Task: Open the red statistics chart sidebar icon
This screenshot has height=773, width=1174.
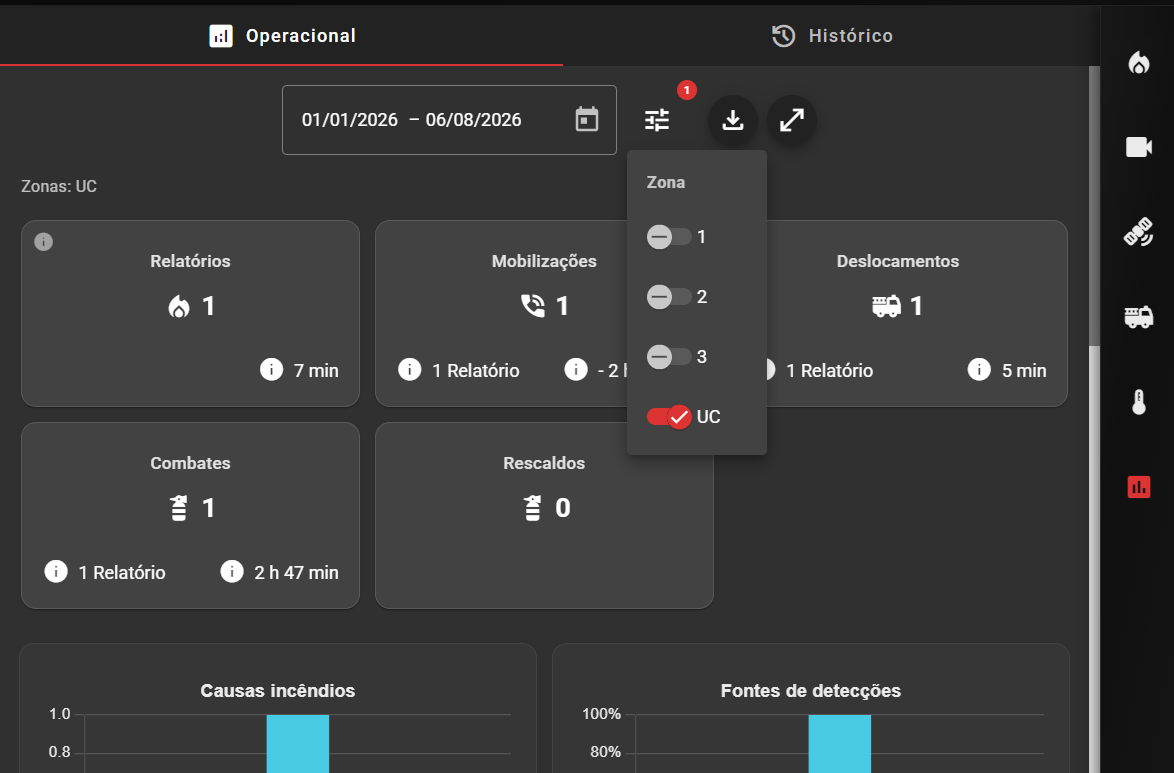Action: coord(1139,487)
